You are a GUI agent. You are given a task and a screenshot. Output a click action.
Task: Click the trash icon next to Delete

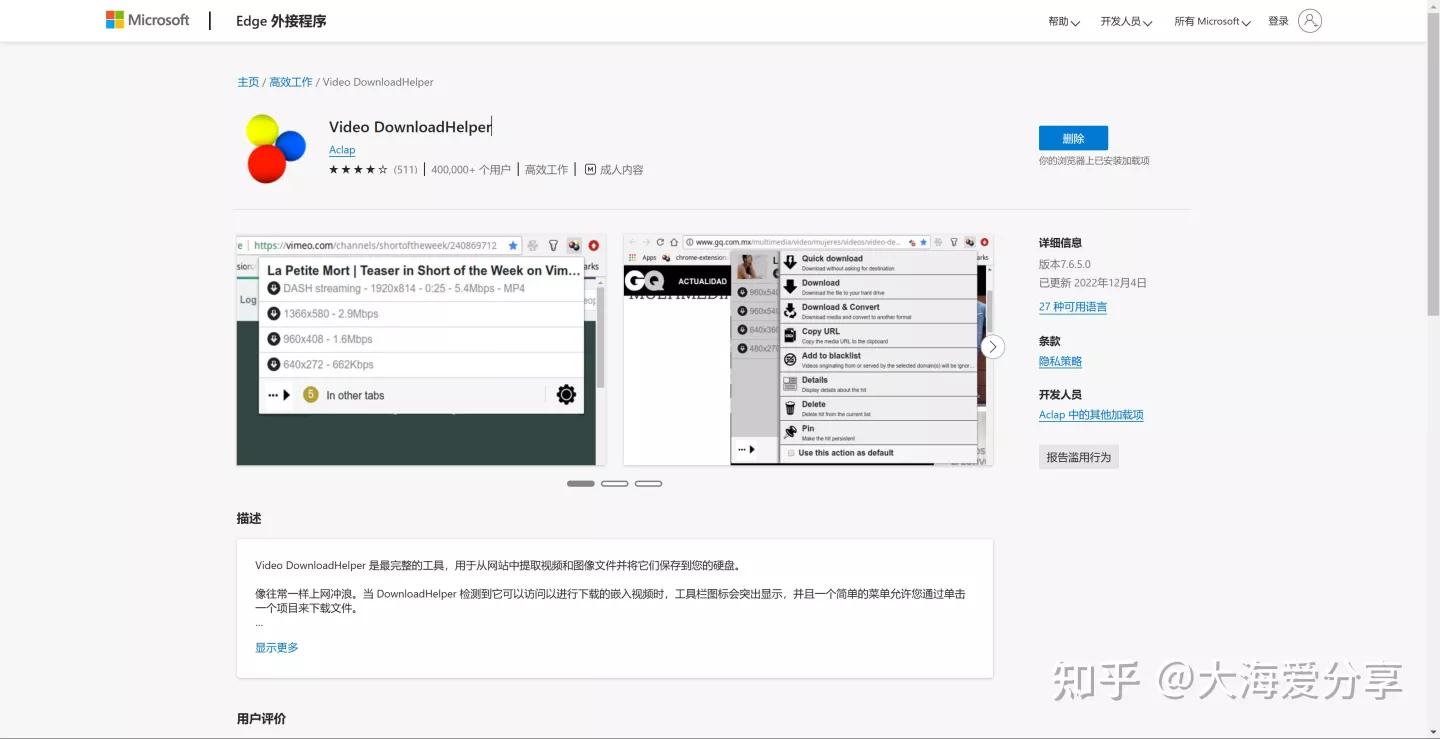pyautogui.click(x=790, y=407)
